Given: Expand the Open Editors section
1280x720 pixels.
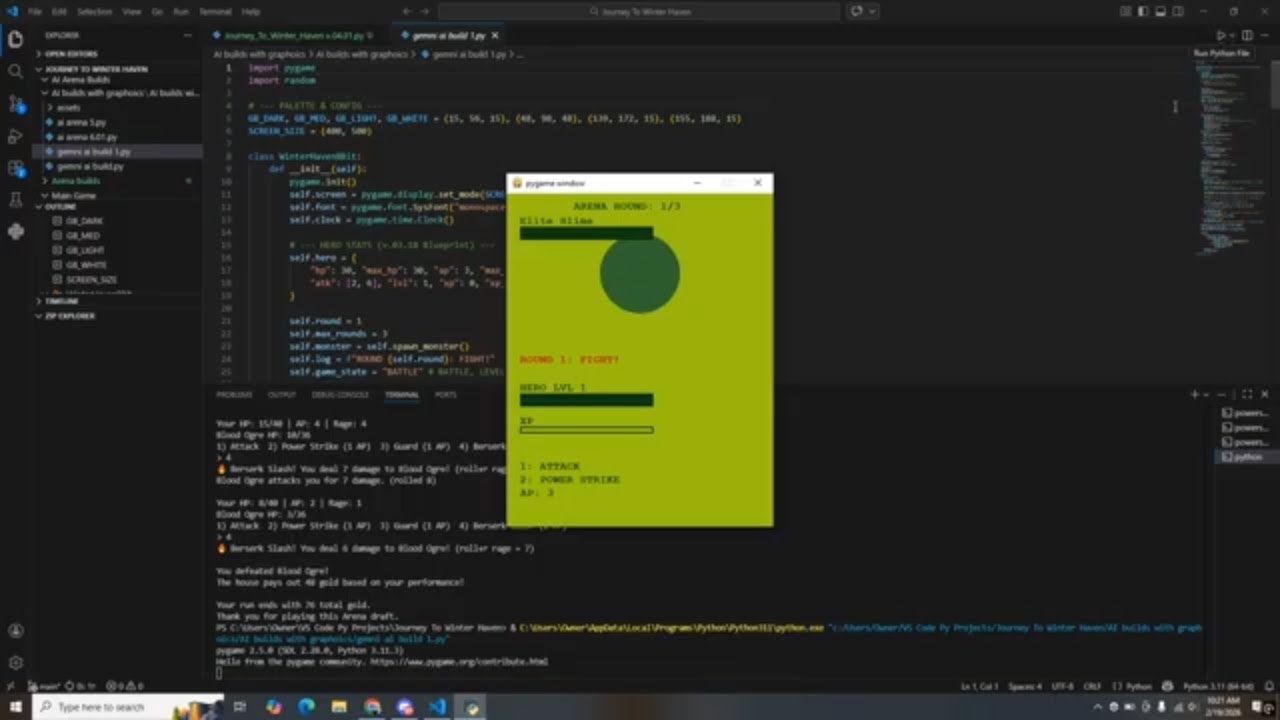Looking at the screenshot, I should pos(70,54).
